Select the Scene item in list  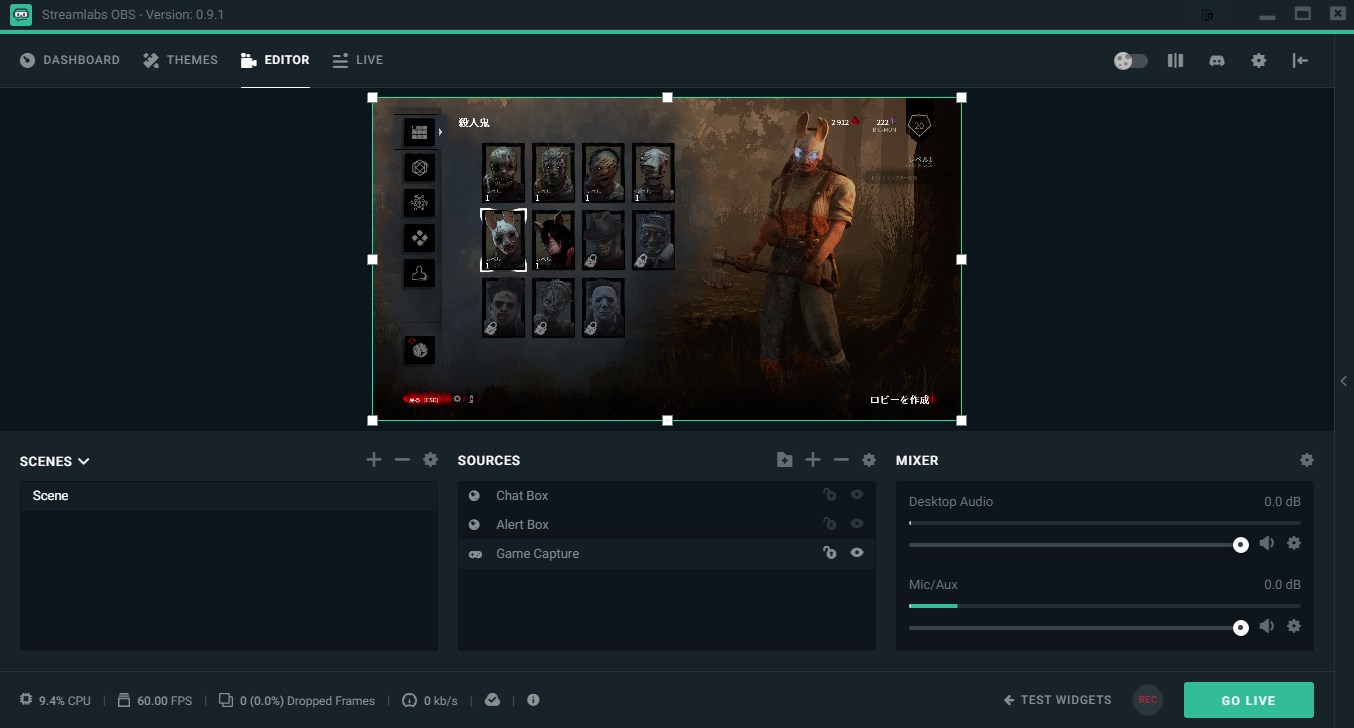229,496
